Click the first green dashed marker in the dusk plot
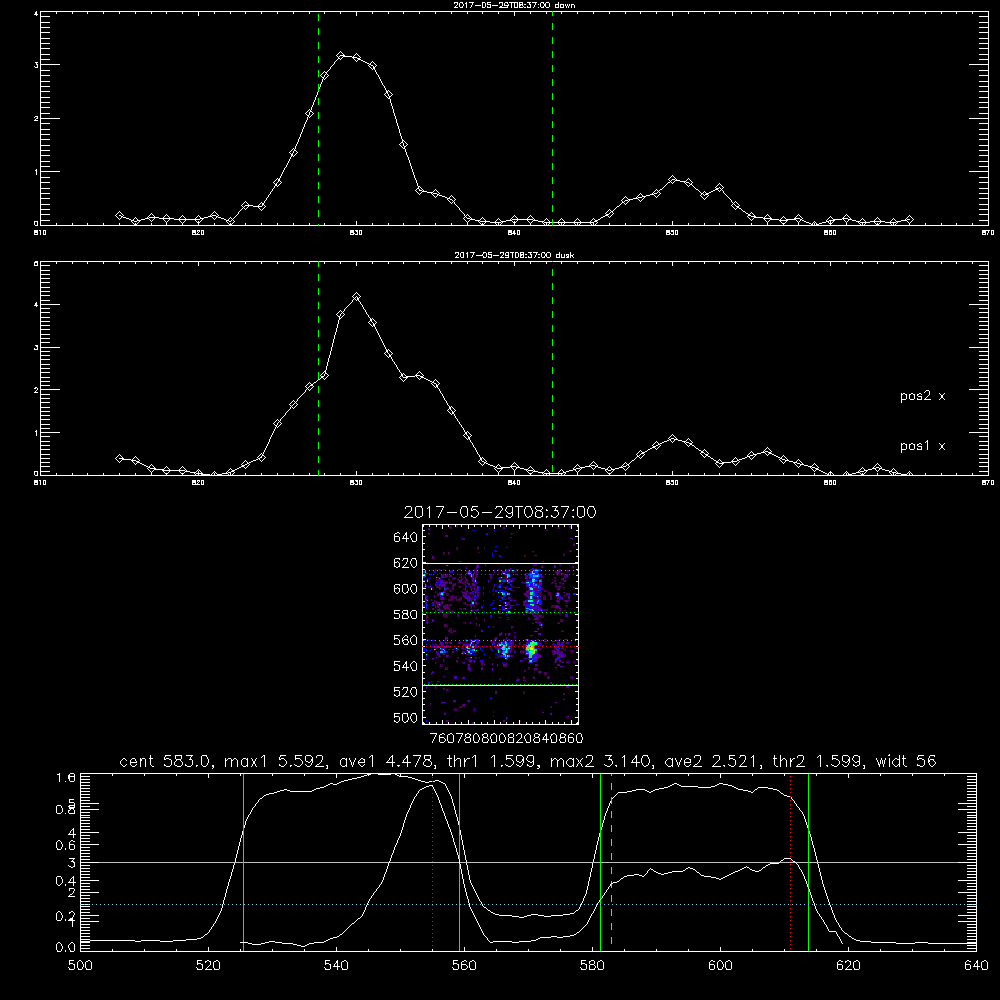 [318, 369]
